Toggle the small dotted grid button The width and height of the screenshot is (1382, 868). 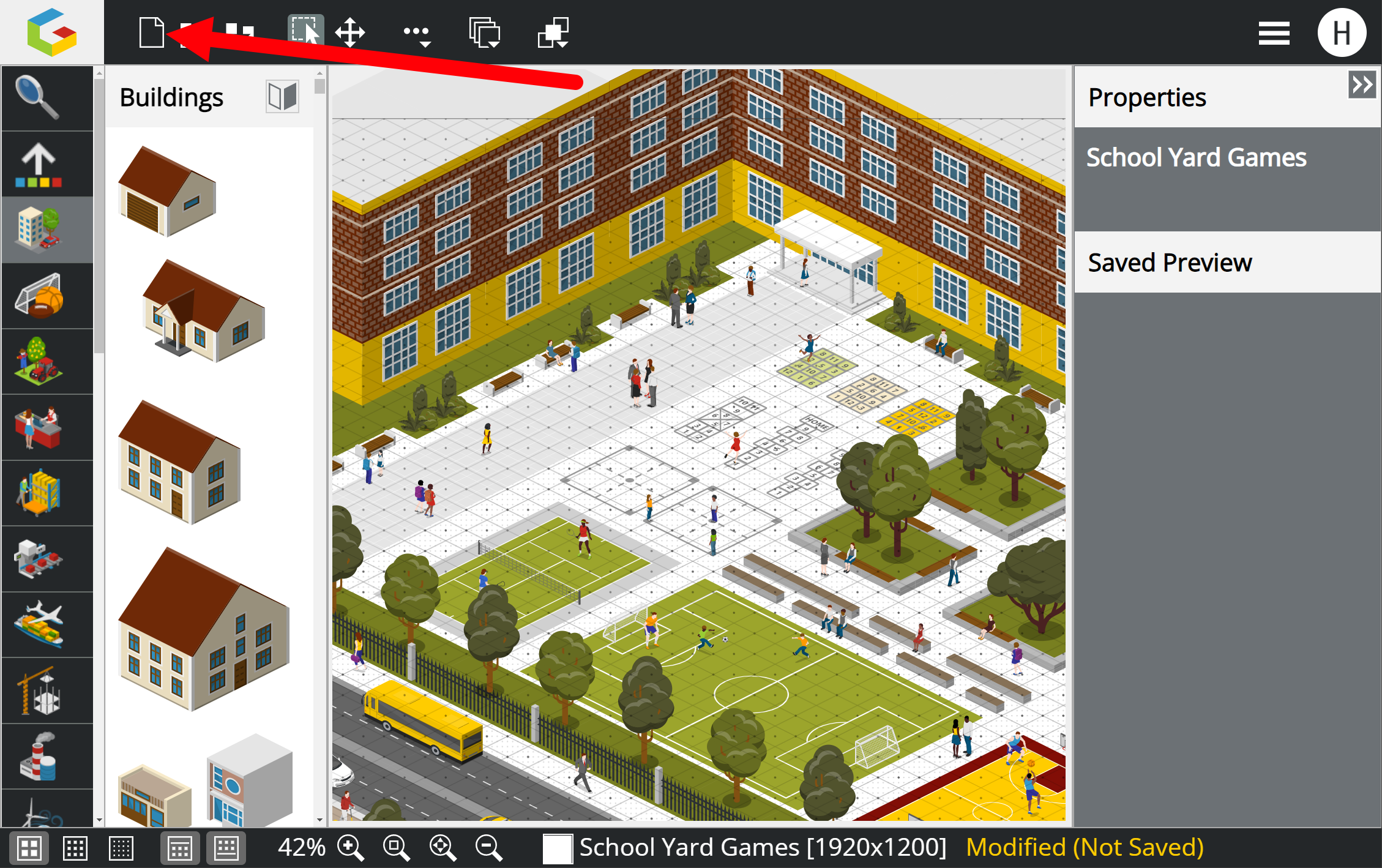121,848
